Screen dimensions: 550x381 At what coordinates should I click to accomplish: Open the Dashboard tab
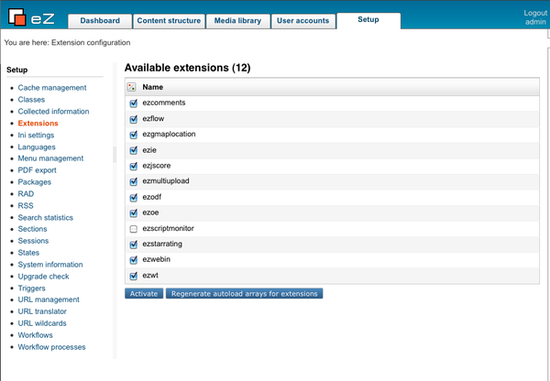pos(100,21)
